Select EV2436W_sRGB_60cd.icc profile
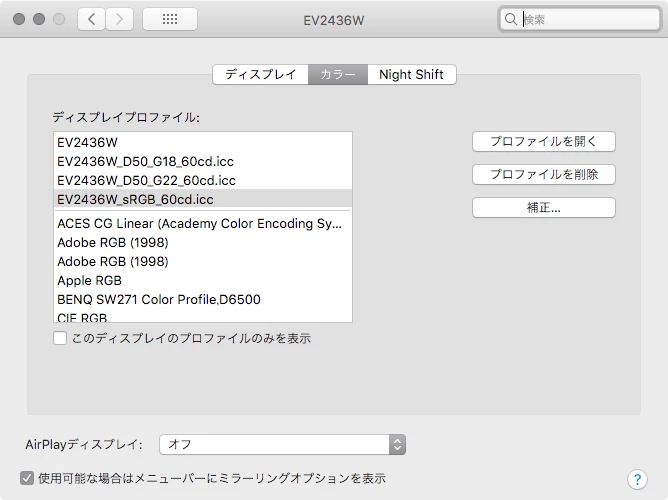This screenshot has height=500, width=668. 203,199
